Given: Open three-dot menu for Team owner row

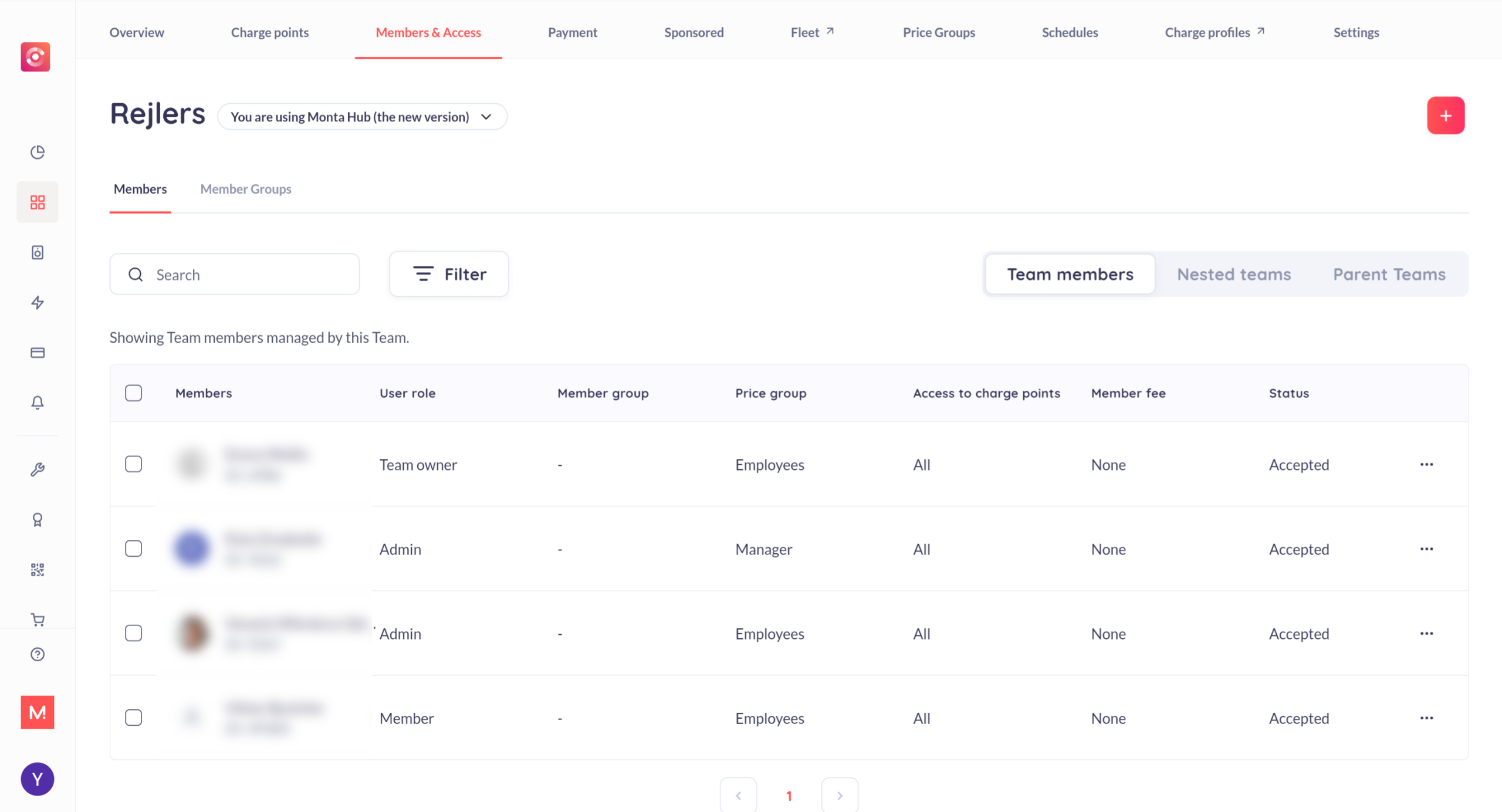Looking at the screenshot, I should [1426, 464].
